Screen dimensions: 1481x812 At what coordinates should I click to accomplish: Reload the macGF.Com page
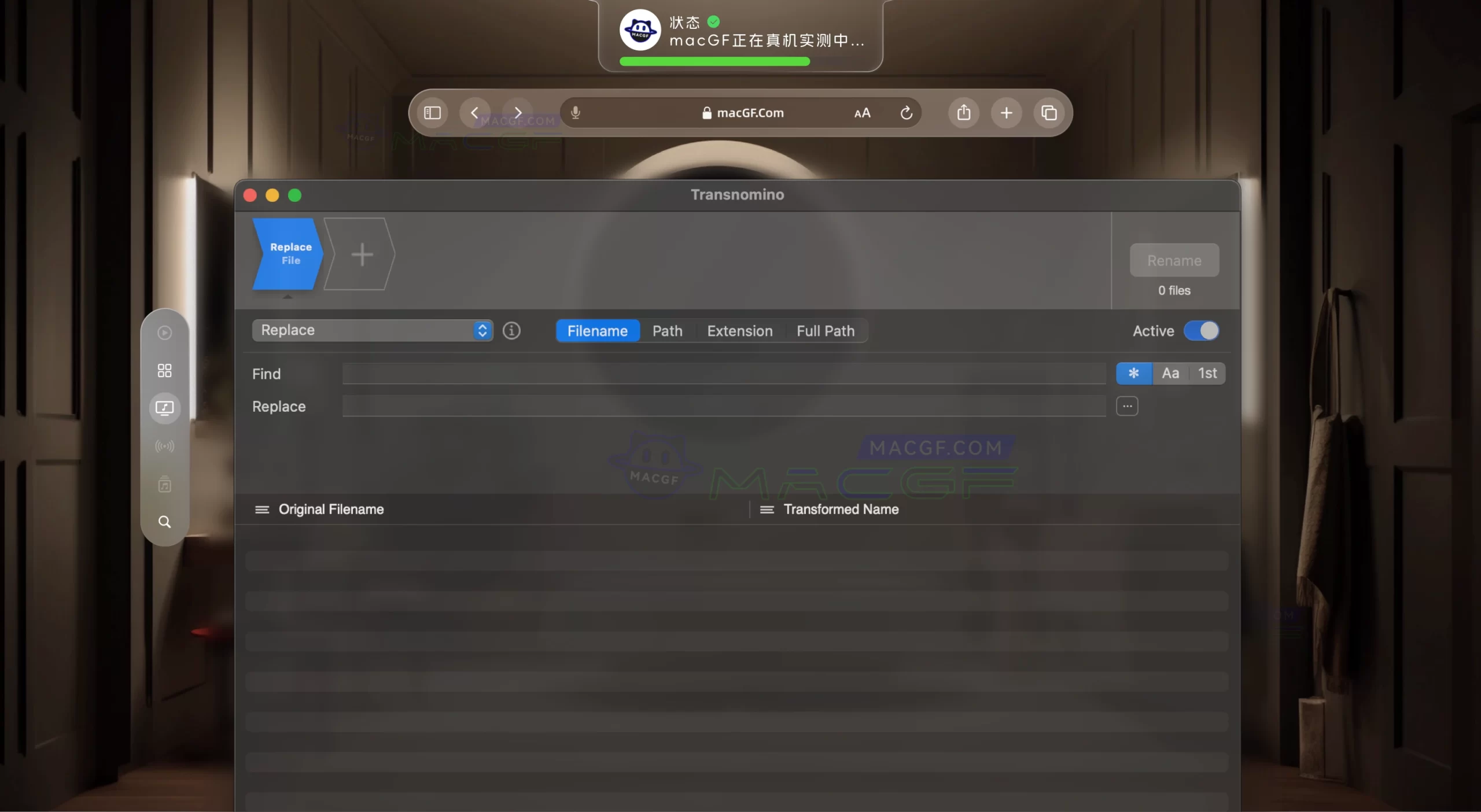coord(906,113)
